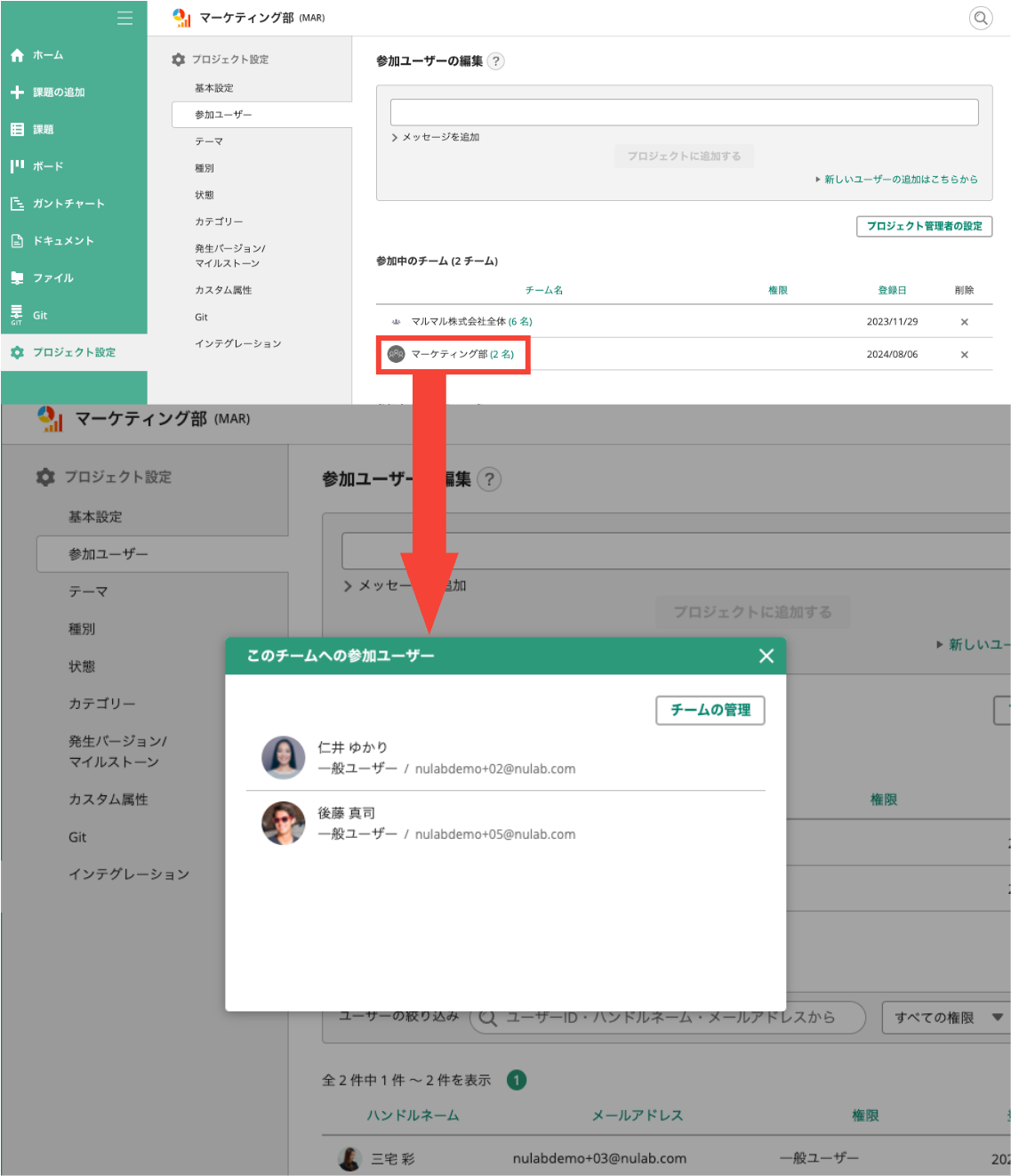Sort by 登録日 column header
The image size is (1011, 1176).
point(892,290)
